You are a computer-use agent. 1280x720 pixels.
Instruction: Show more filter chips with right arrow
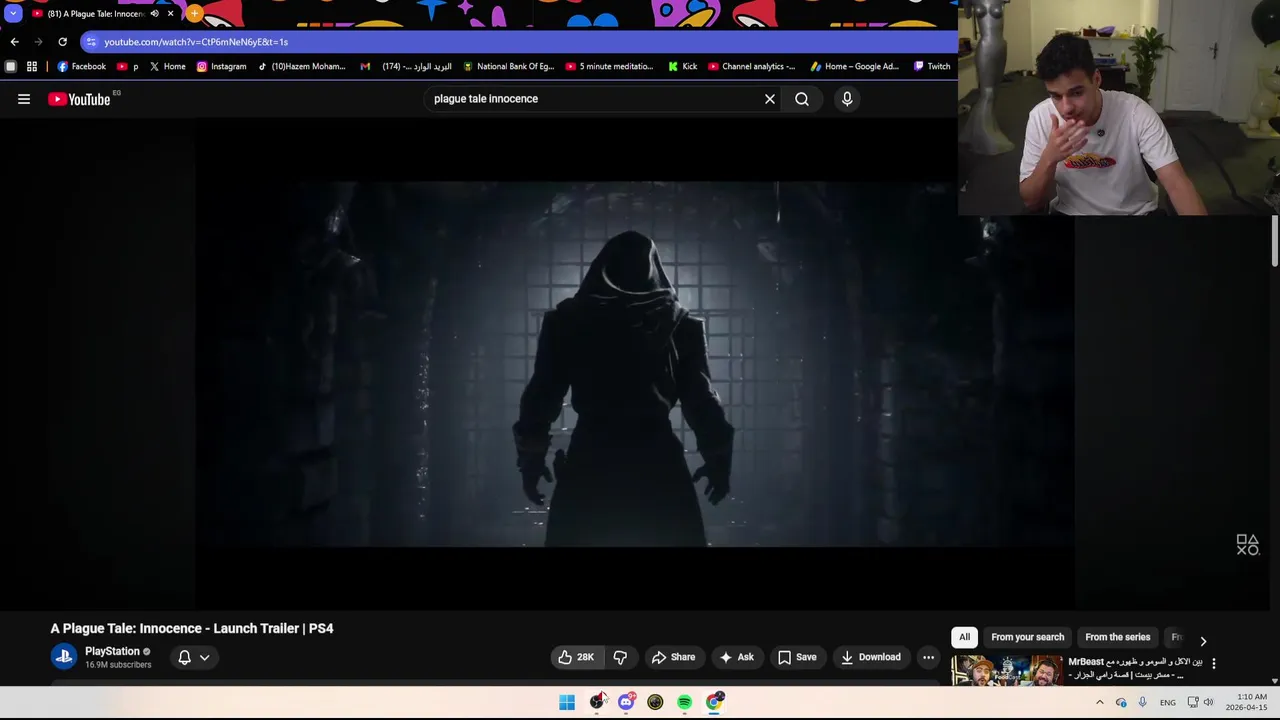(1203, 640)
